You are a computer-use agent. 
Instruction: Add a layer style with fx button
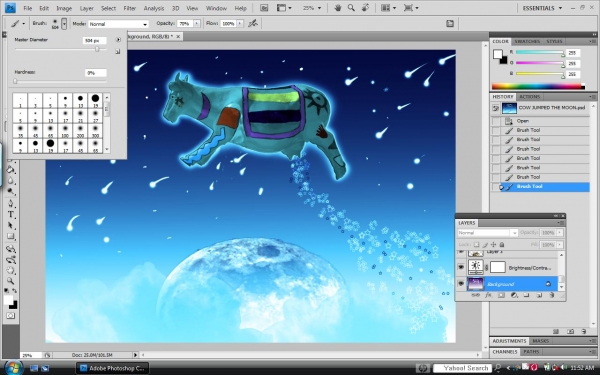pos(488,295)
